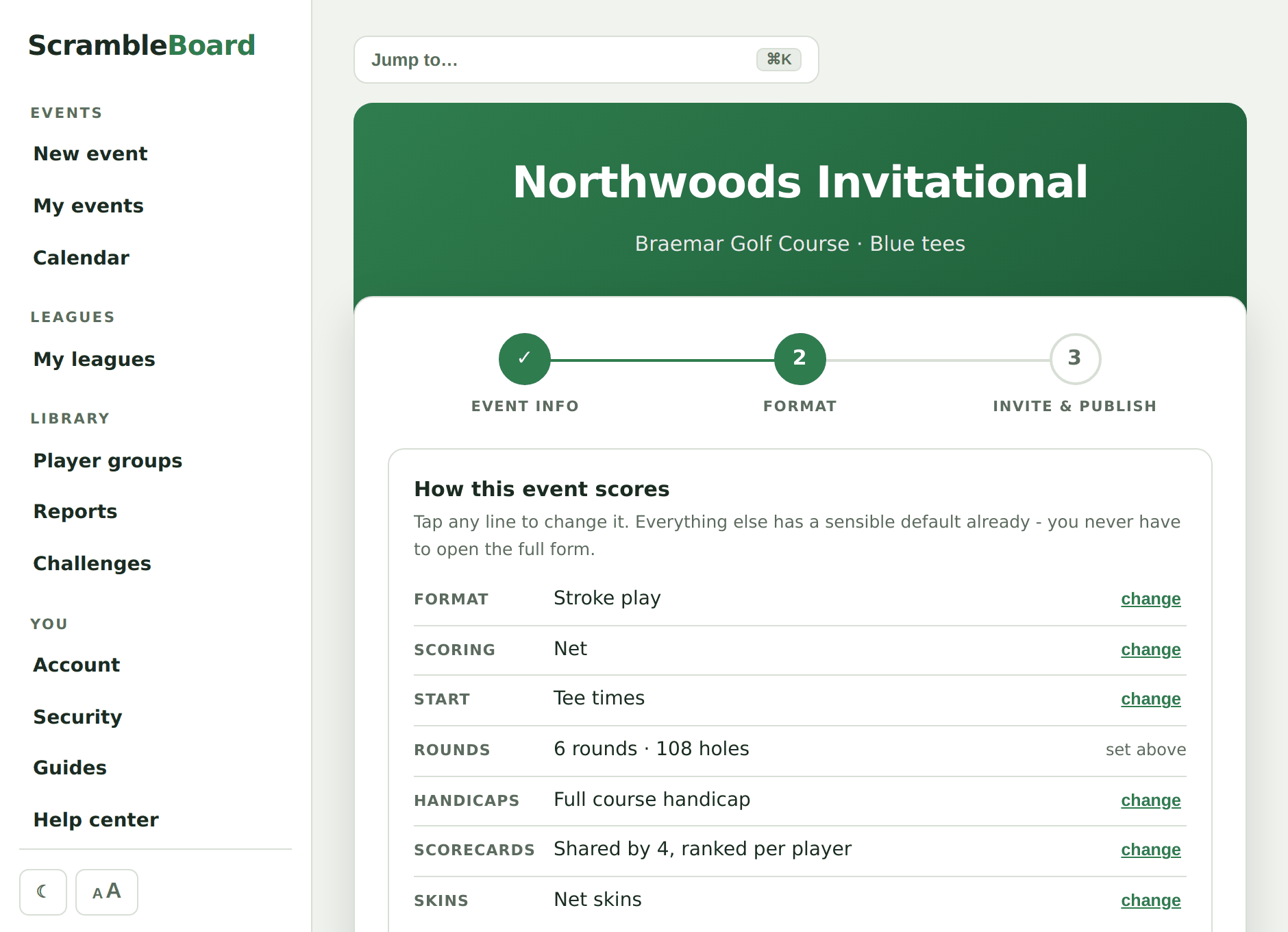Viewport: 1288px width, 932px height.
Task: Select step 2 Format circle
Action: coord(800,358)
